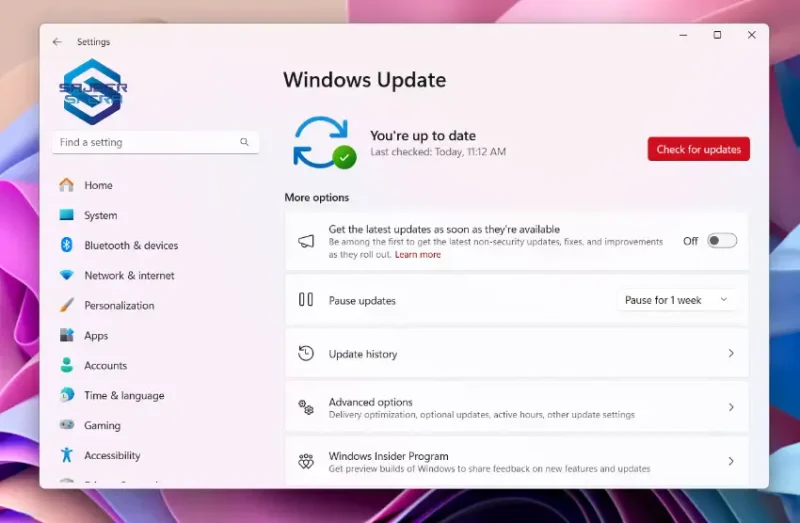The height and width of the screenshot is (523, 800).
Task: Click "Last checked: Today, 11:12 AM" text
Action: point(438,152)
